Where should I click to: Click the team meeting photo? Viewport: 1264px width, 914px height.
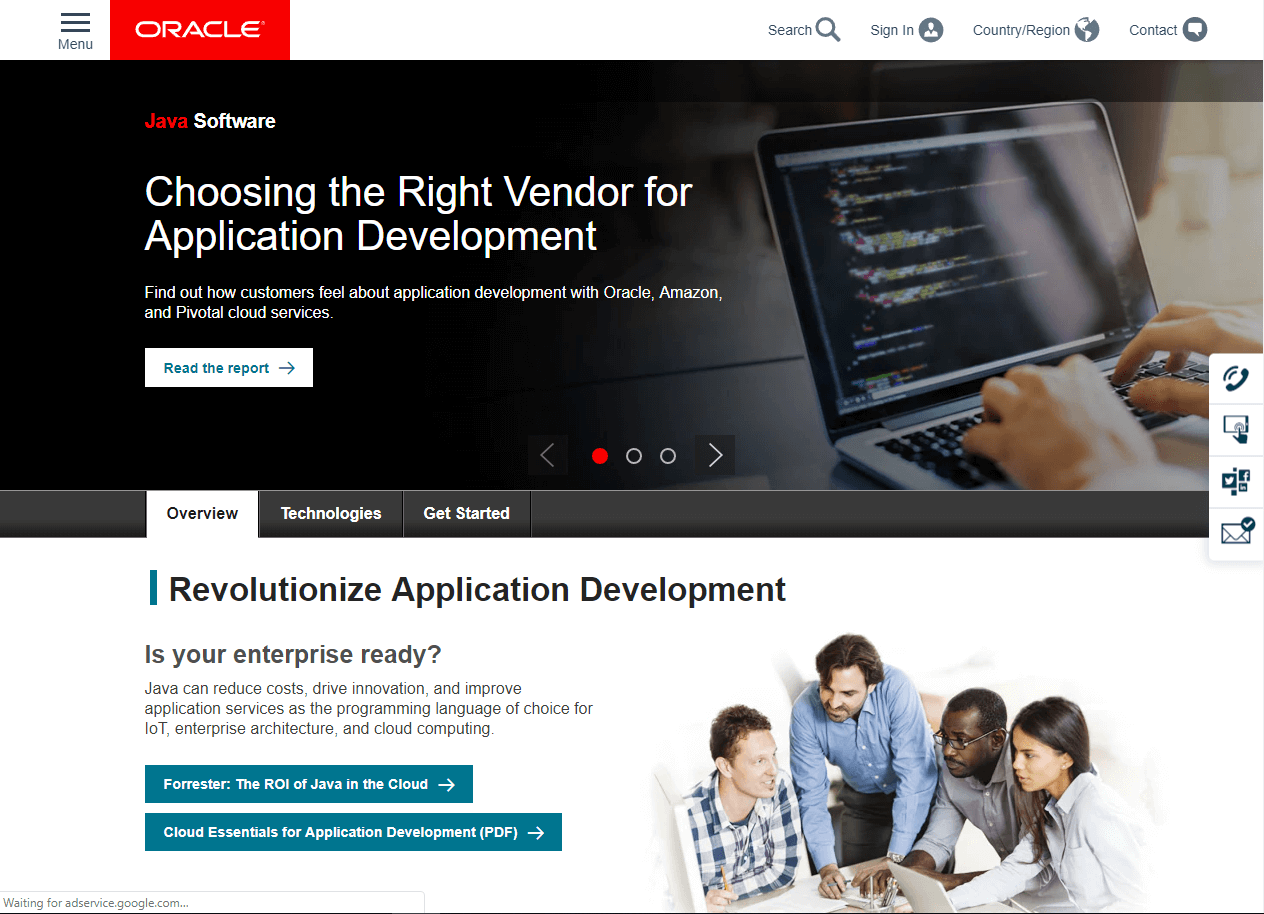click(x=905, y=773)
